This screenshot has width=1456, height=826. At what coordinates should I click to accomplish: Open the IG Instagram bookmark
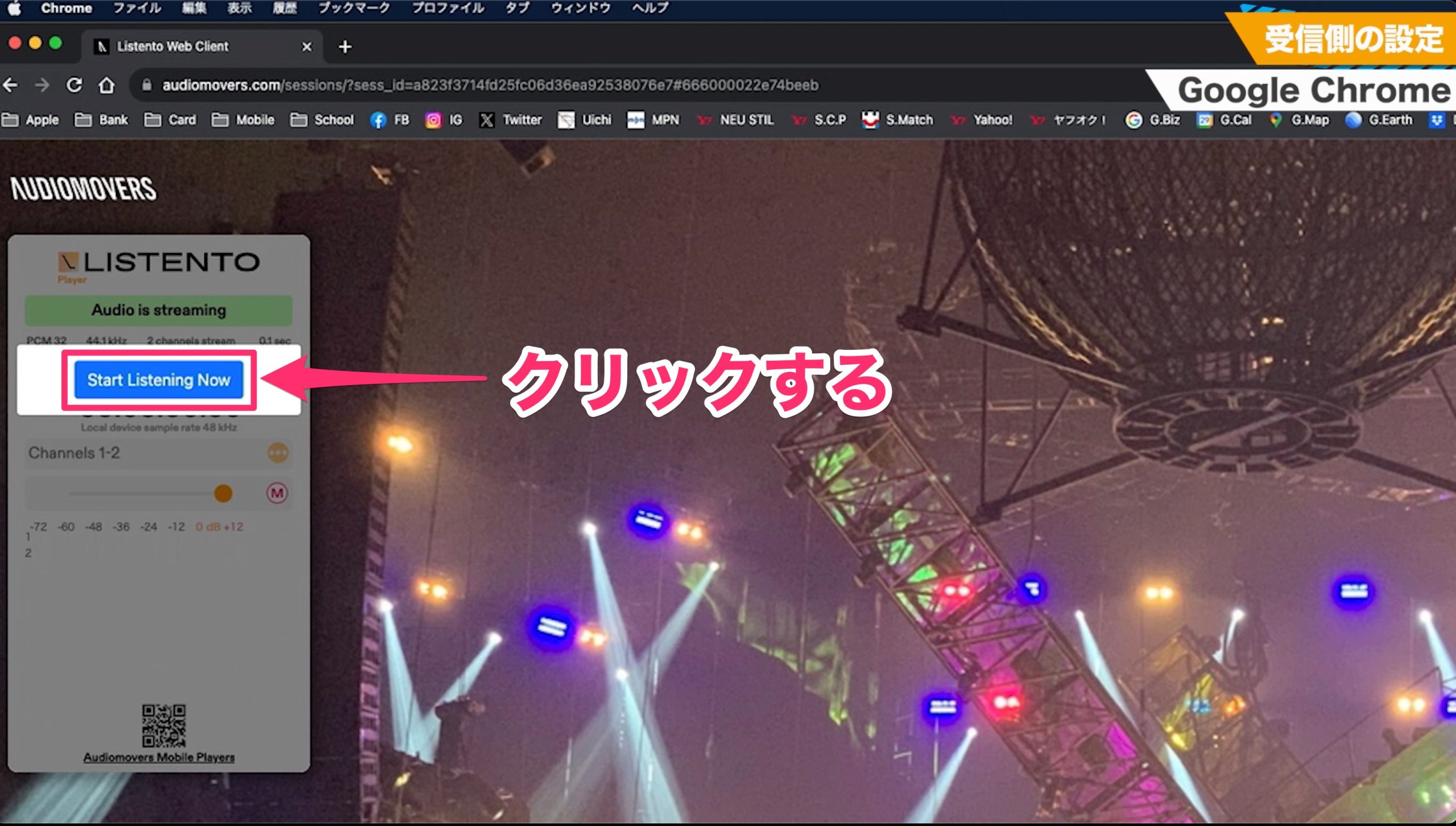[x=444, y=120]
